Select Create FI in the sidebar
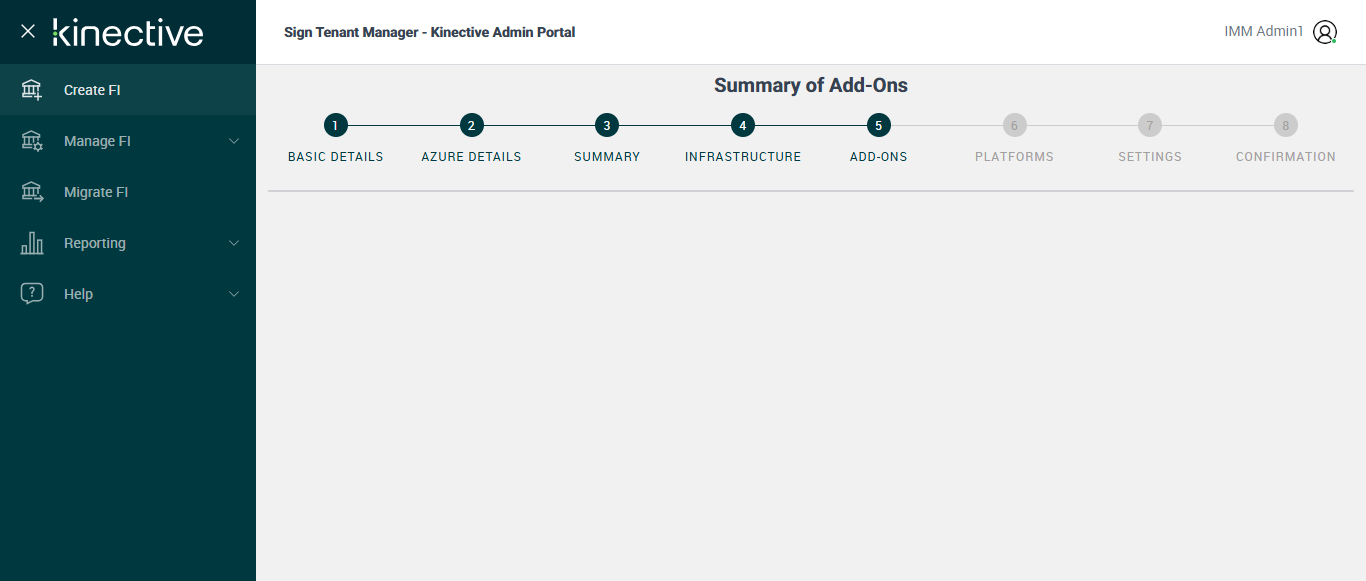The width and height of the screenshot is (1366, 581). point(92,90)
